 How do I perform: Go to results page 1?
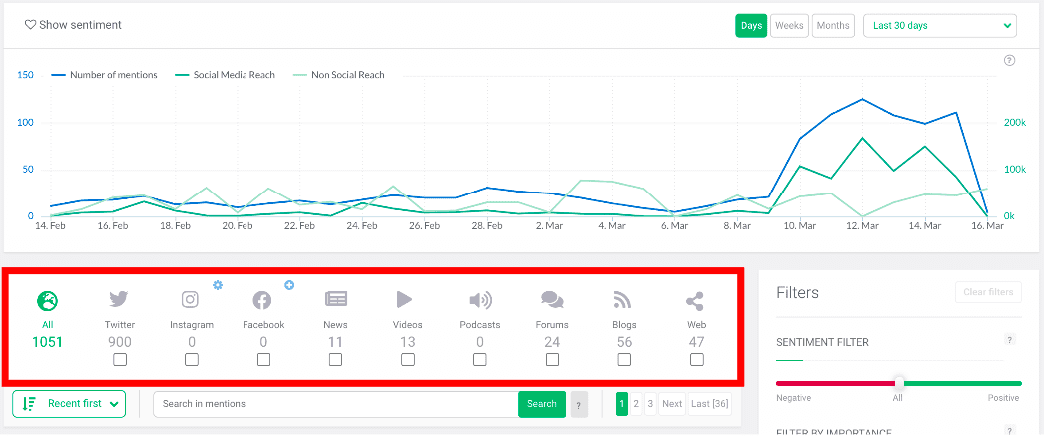pos(622,403)
